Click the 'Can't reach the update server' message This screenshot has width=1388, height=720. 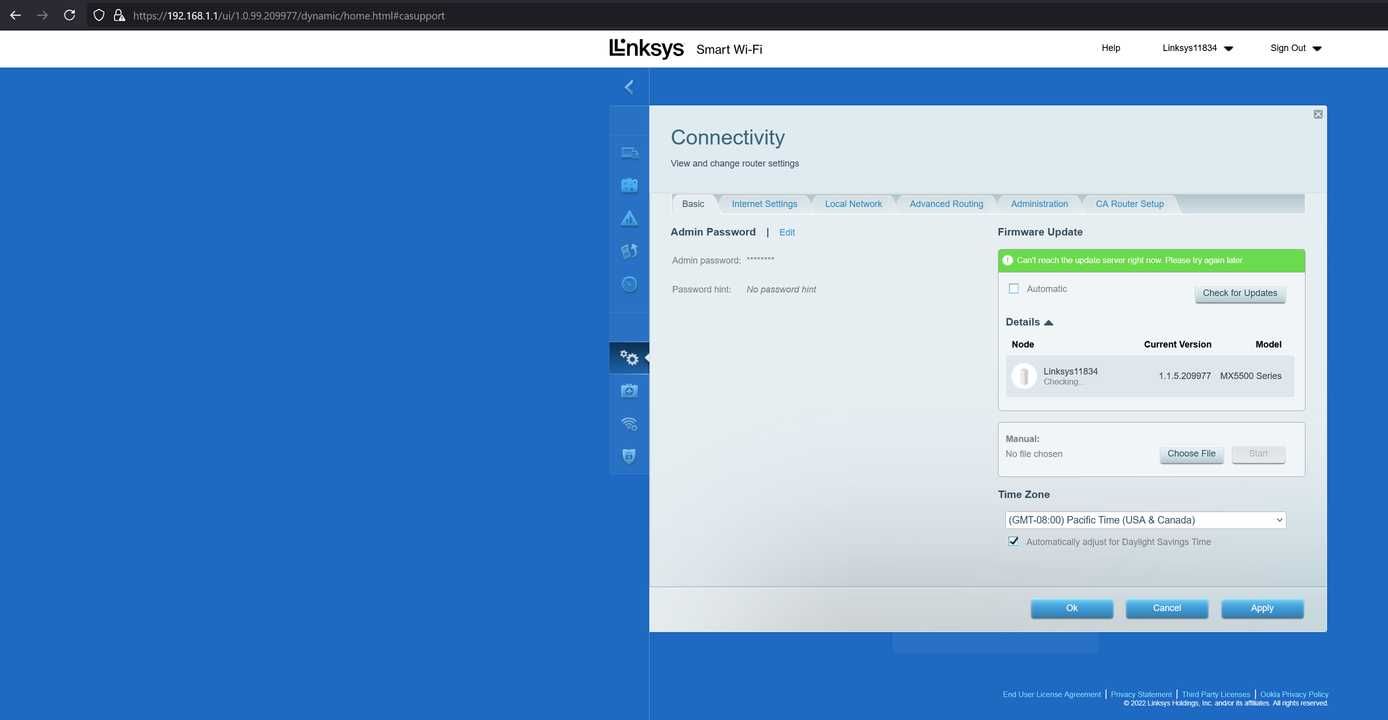click(x=1130, y=260)
